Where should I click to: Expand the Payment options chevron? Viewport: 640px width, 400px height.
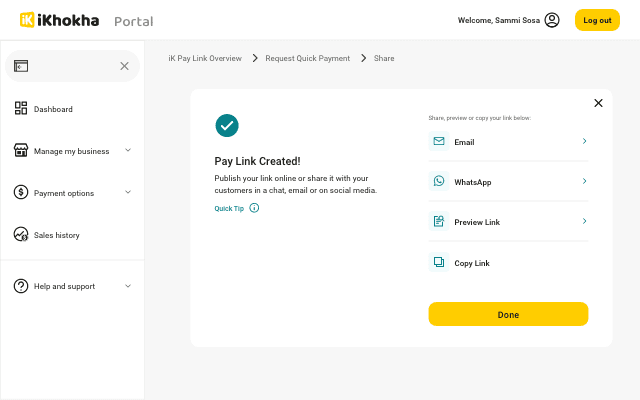point(128,193)
